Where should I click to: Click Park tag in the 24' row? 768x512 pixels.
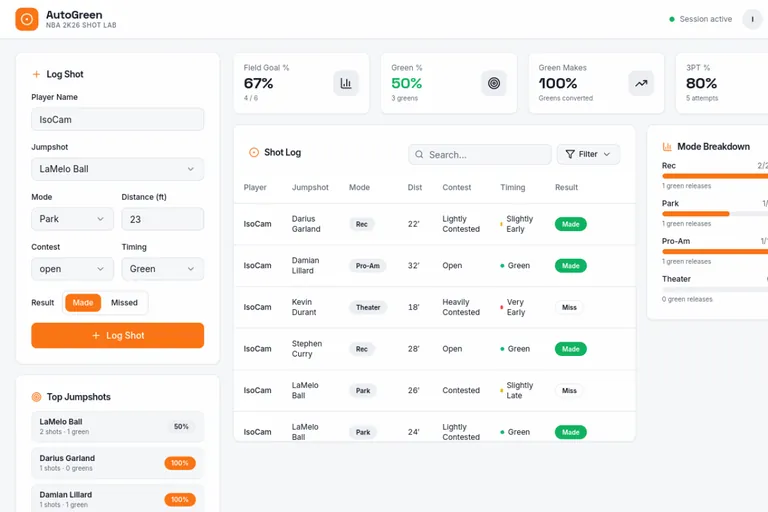pos(363,432)
